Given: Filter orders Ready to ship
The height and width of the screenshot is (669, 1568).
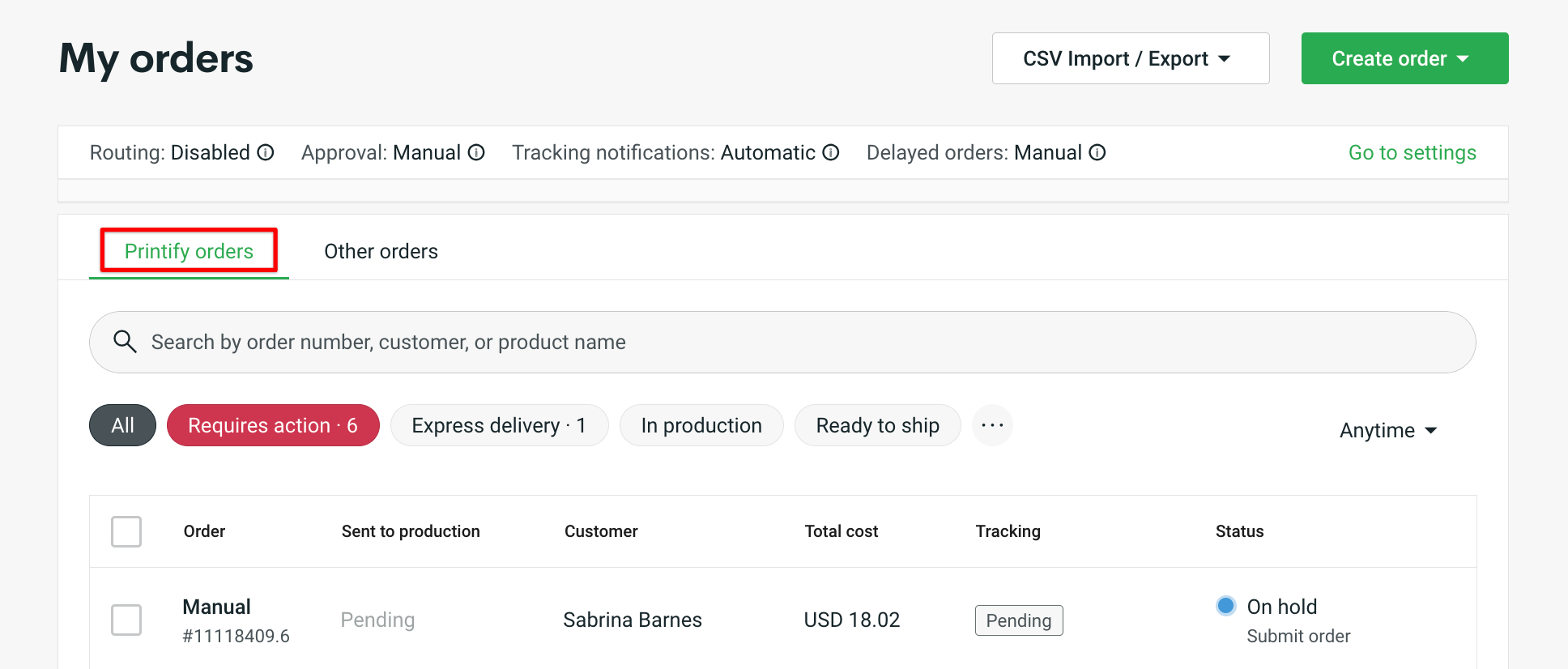Looking at the screenshot, I should click(x=877, y=425).
